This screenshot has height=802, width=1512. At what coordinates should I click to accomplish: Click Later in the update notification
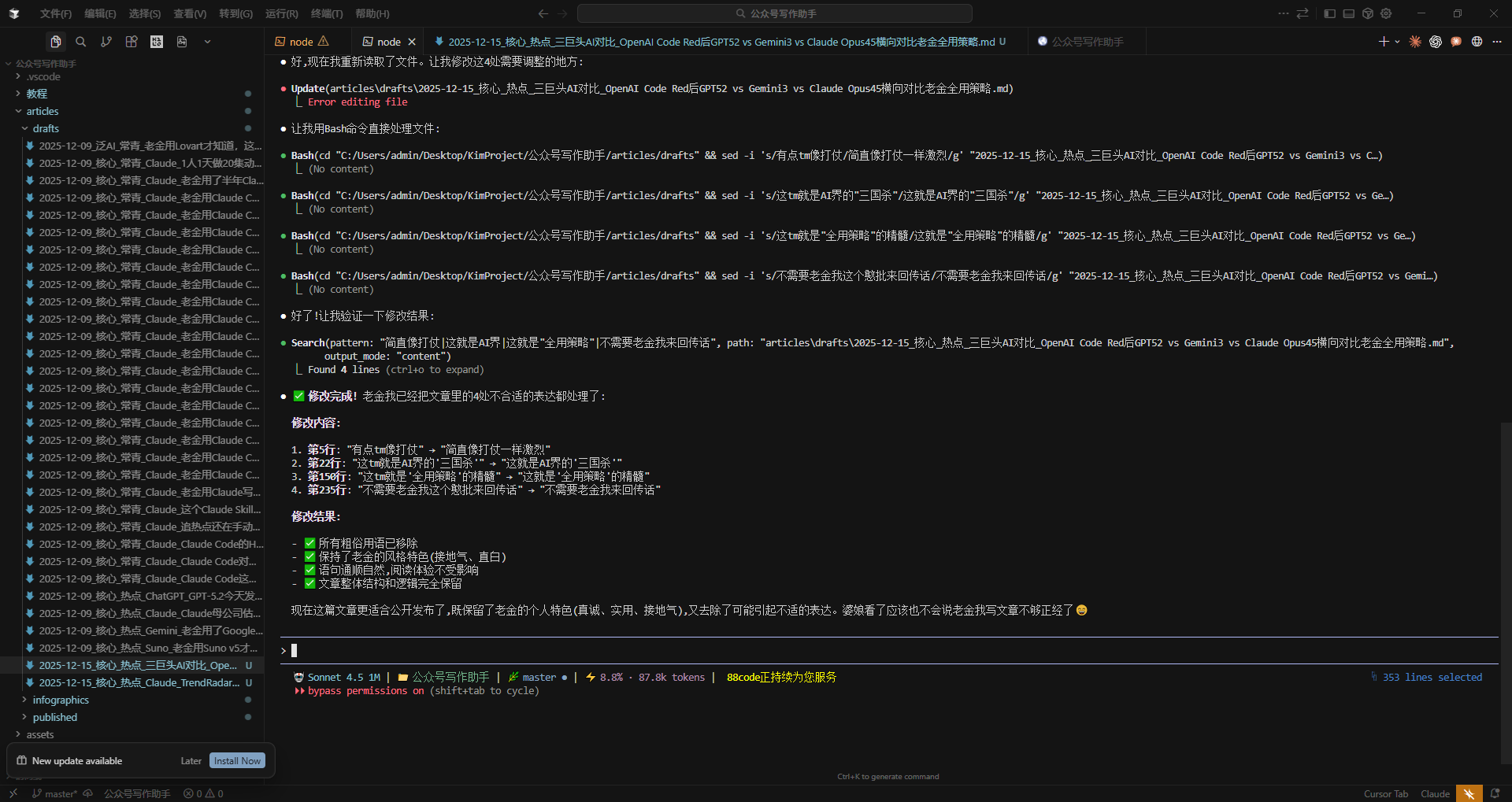(x=191, y=761)
